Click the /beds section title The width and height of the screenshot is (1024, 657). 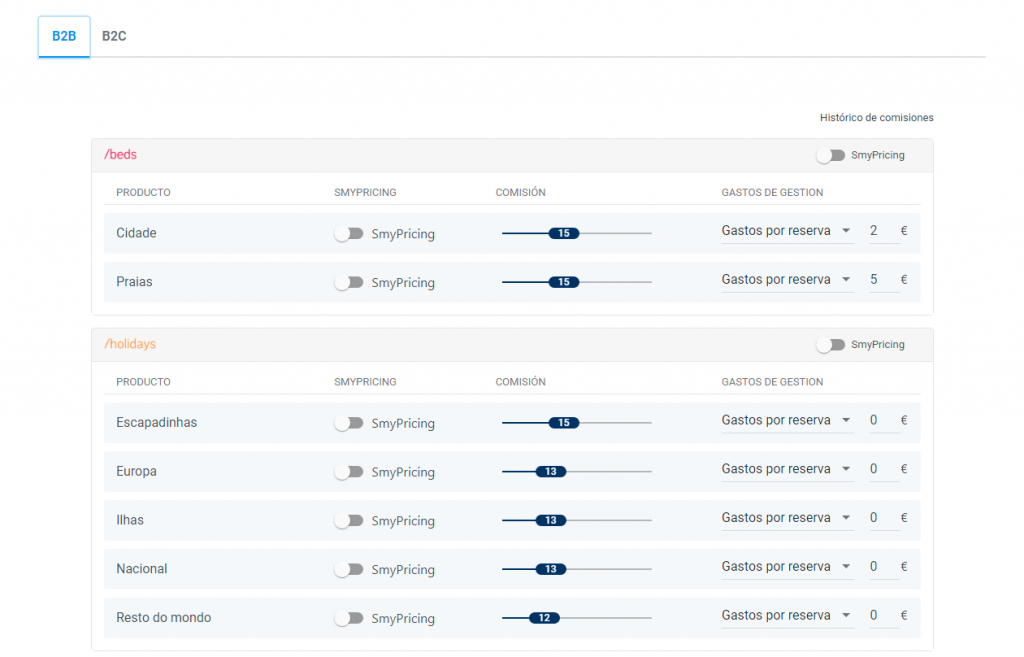click(x=120, y=155)
